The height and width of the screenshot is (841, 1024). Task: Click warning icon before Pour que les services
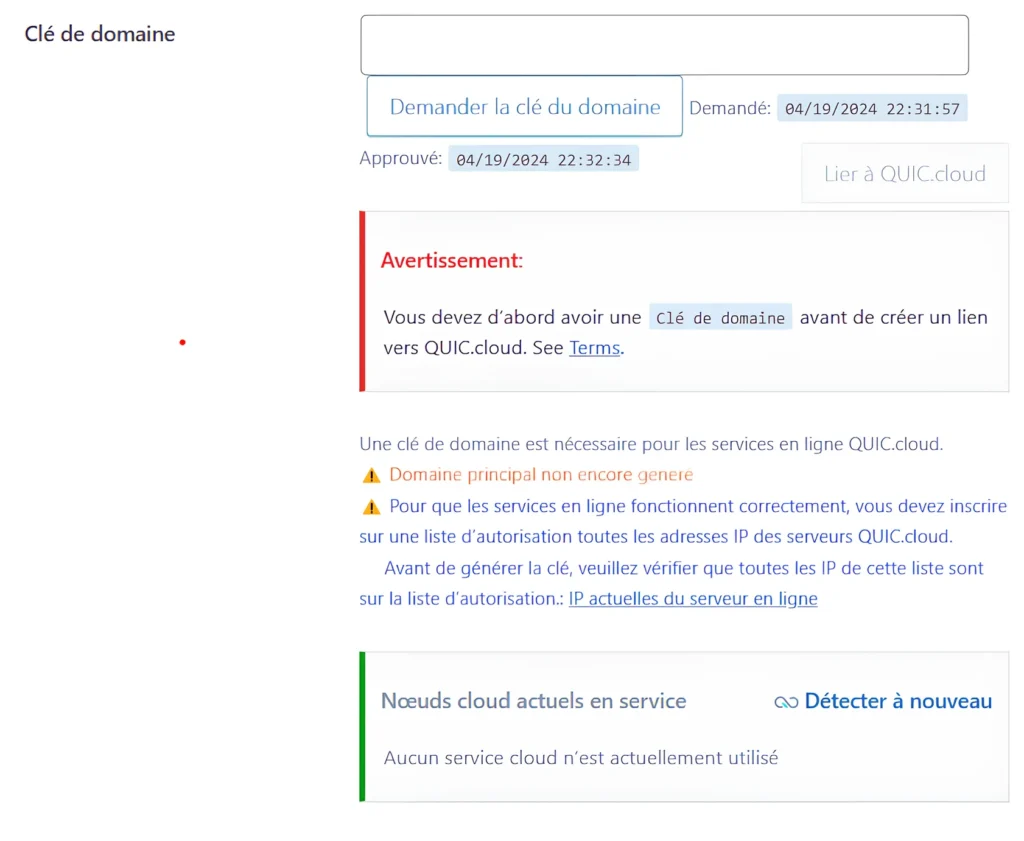pyautogui.click(x=371, y=507)
